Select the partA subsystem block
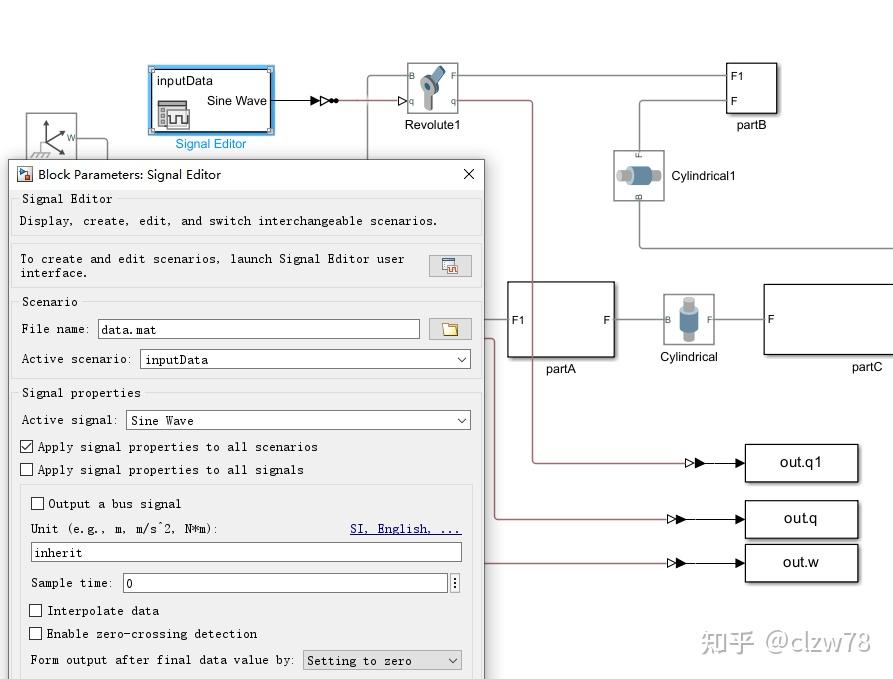 pos(561,321)
